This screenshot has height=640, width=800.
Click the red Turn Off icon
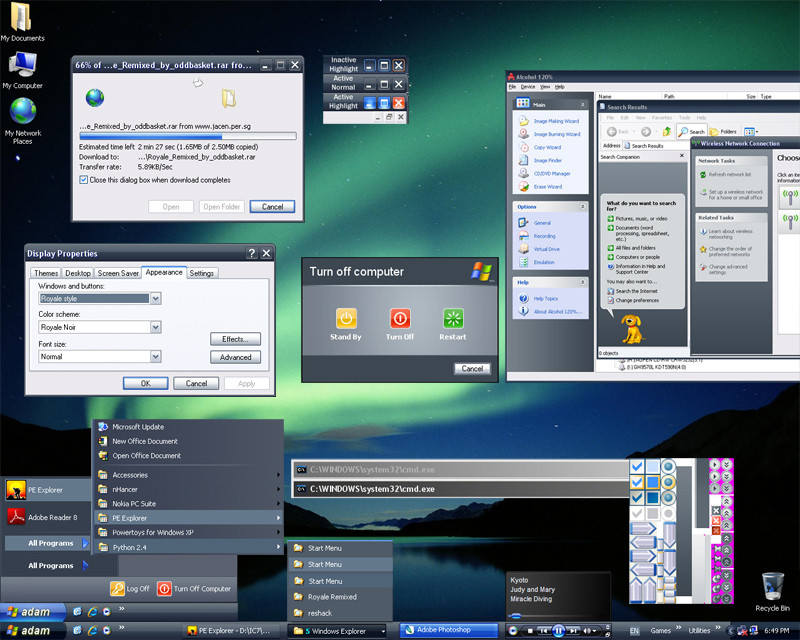pyautogui.click(x=400, y=318)
